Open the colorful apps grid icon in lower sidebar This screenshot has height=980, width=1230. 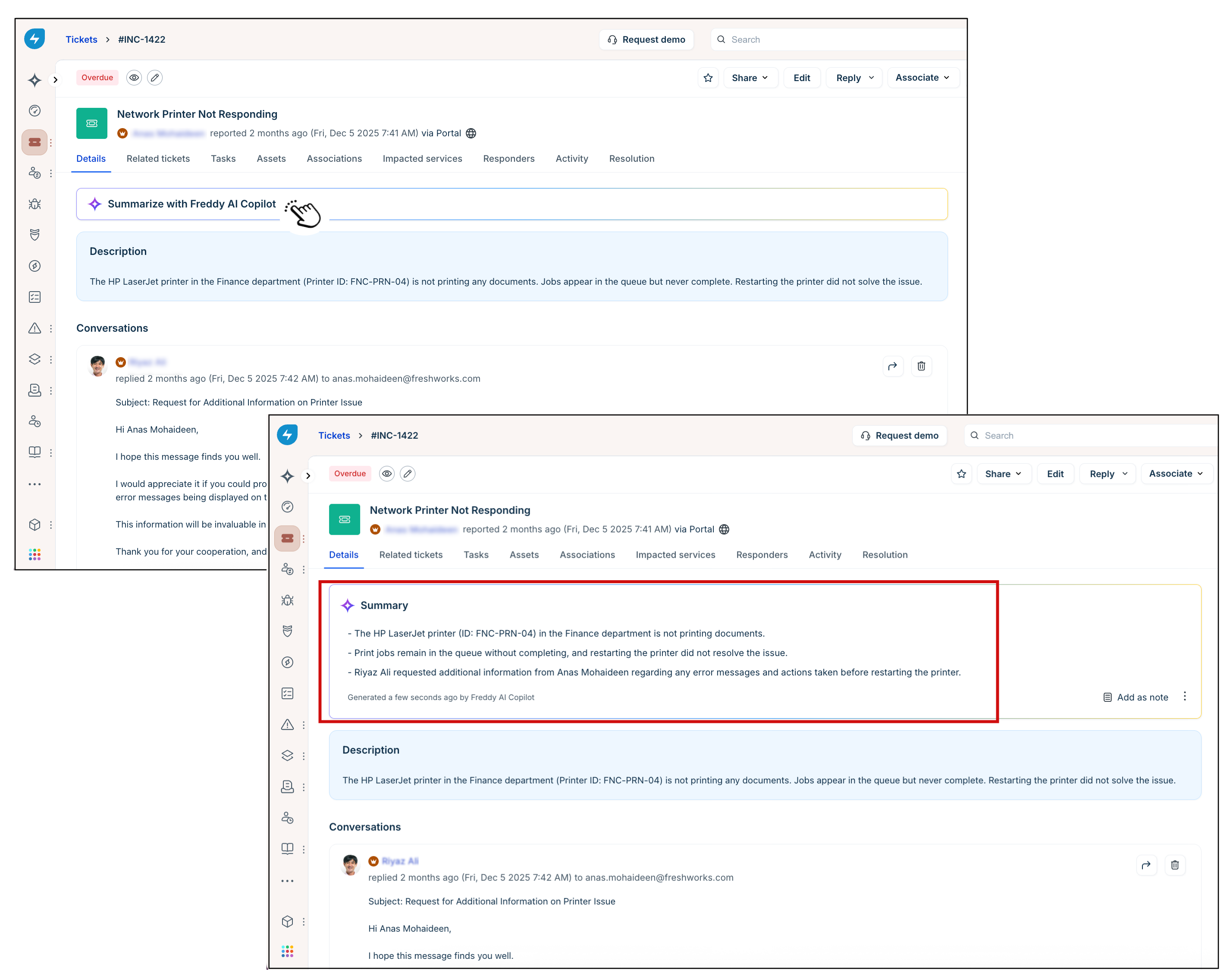point(288,951)
